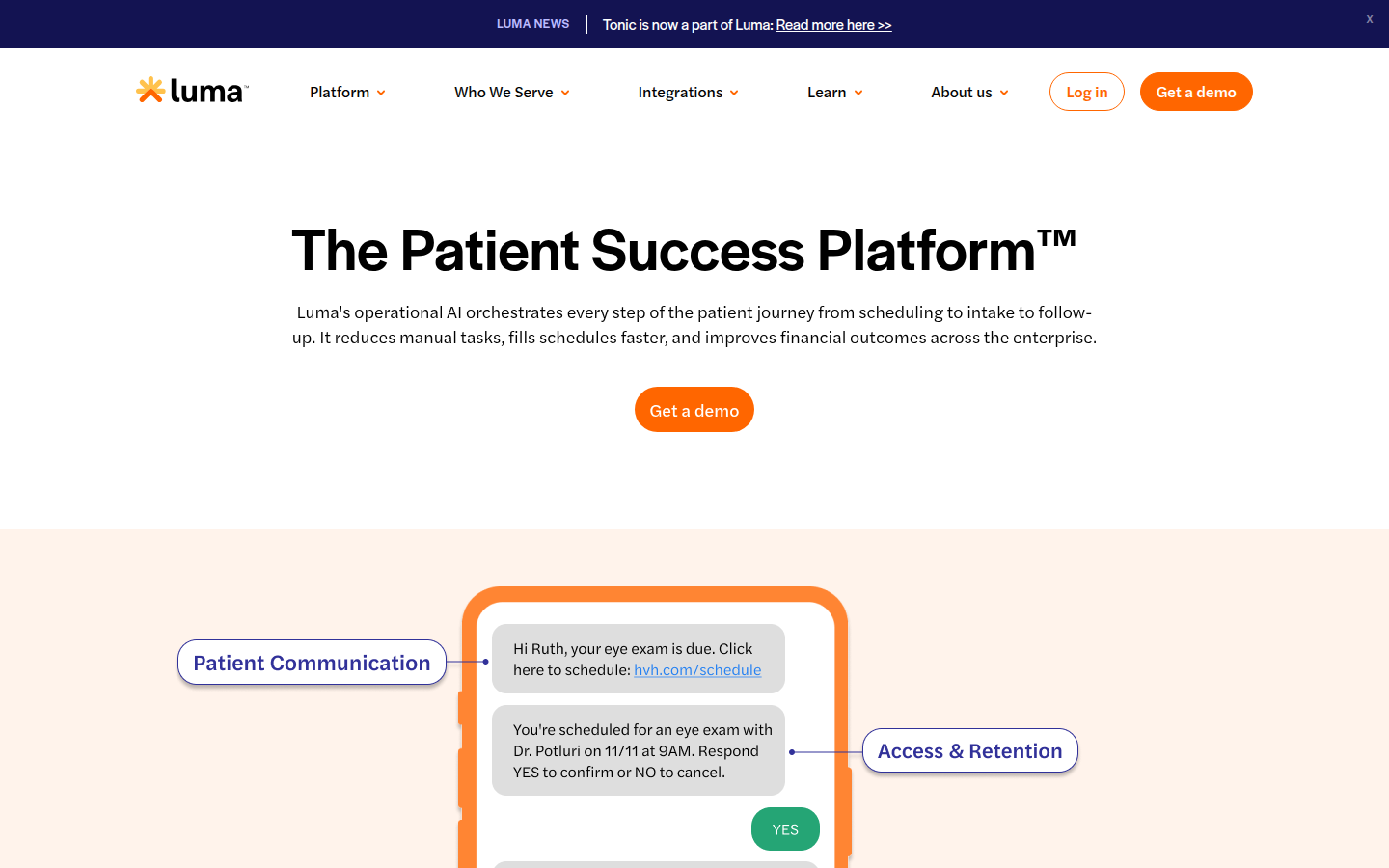Click the hero Get a demo button
This screenshot has width=1389, height=868.
click(694, 410)
